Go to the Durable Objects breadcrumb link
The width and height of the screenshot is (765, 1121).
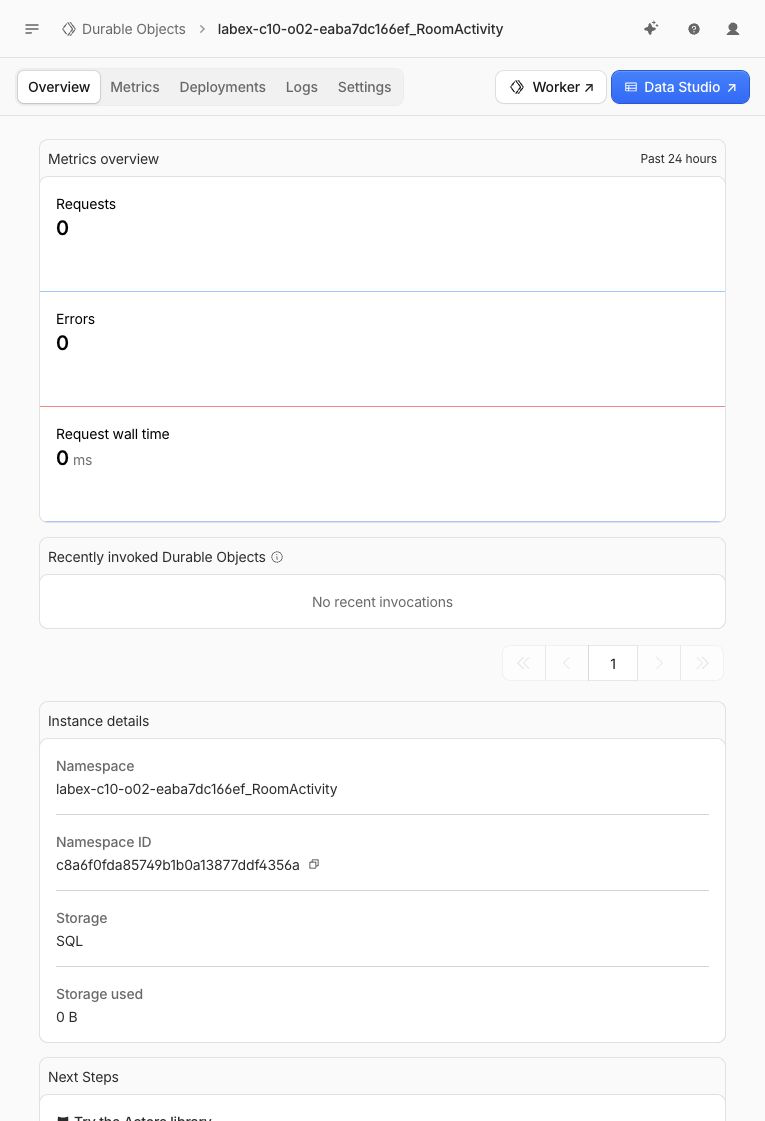coord(134,29)
